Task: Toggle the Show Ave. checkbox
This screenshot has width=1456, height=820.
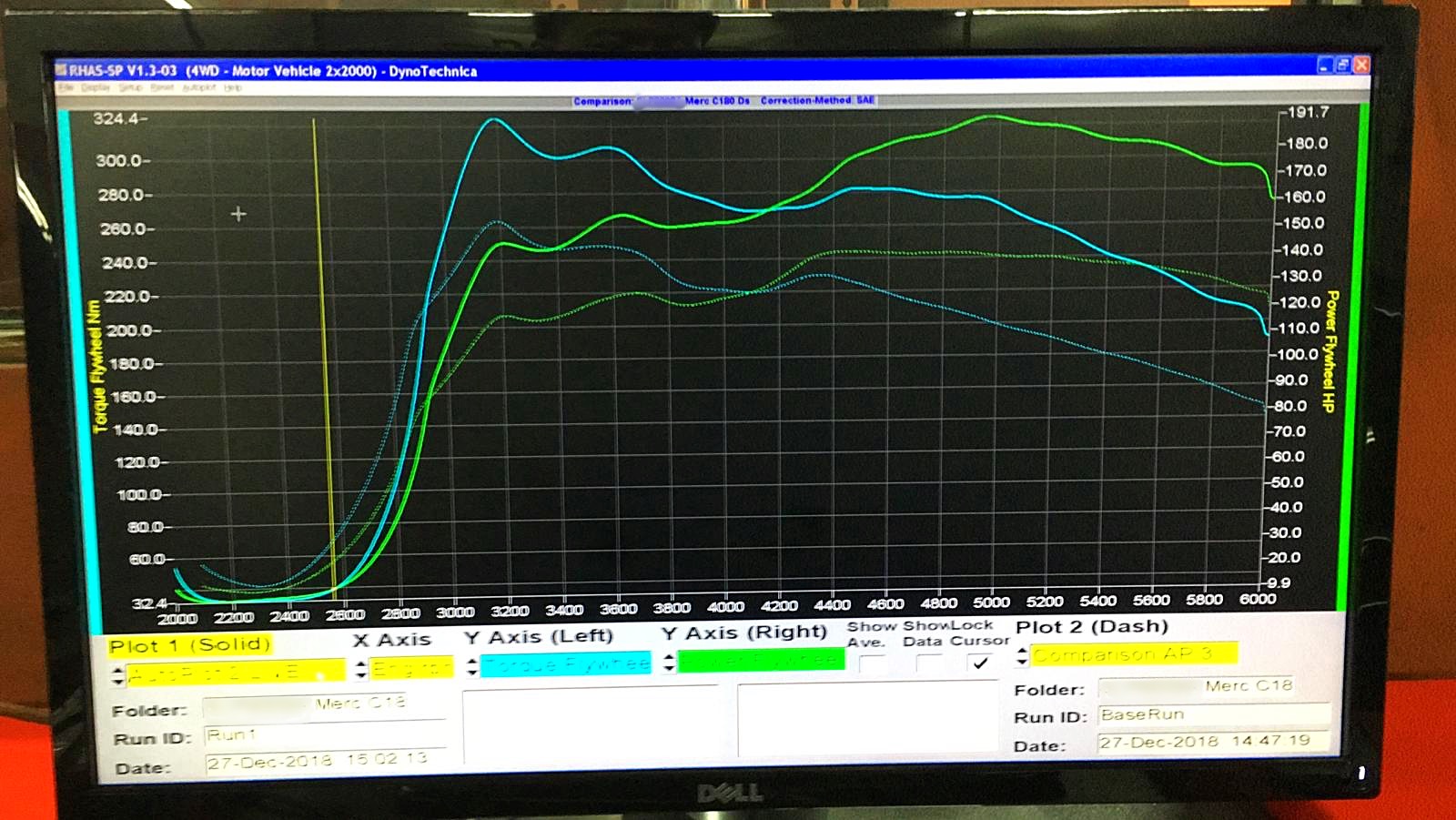Action: (873, 664)
